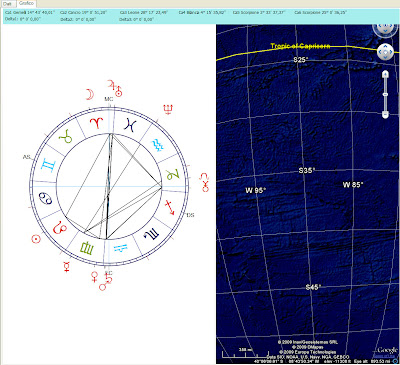Click the Sagittarius arrow glyph

170,207
